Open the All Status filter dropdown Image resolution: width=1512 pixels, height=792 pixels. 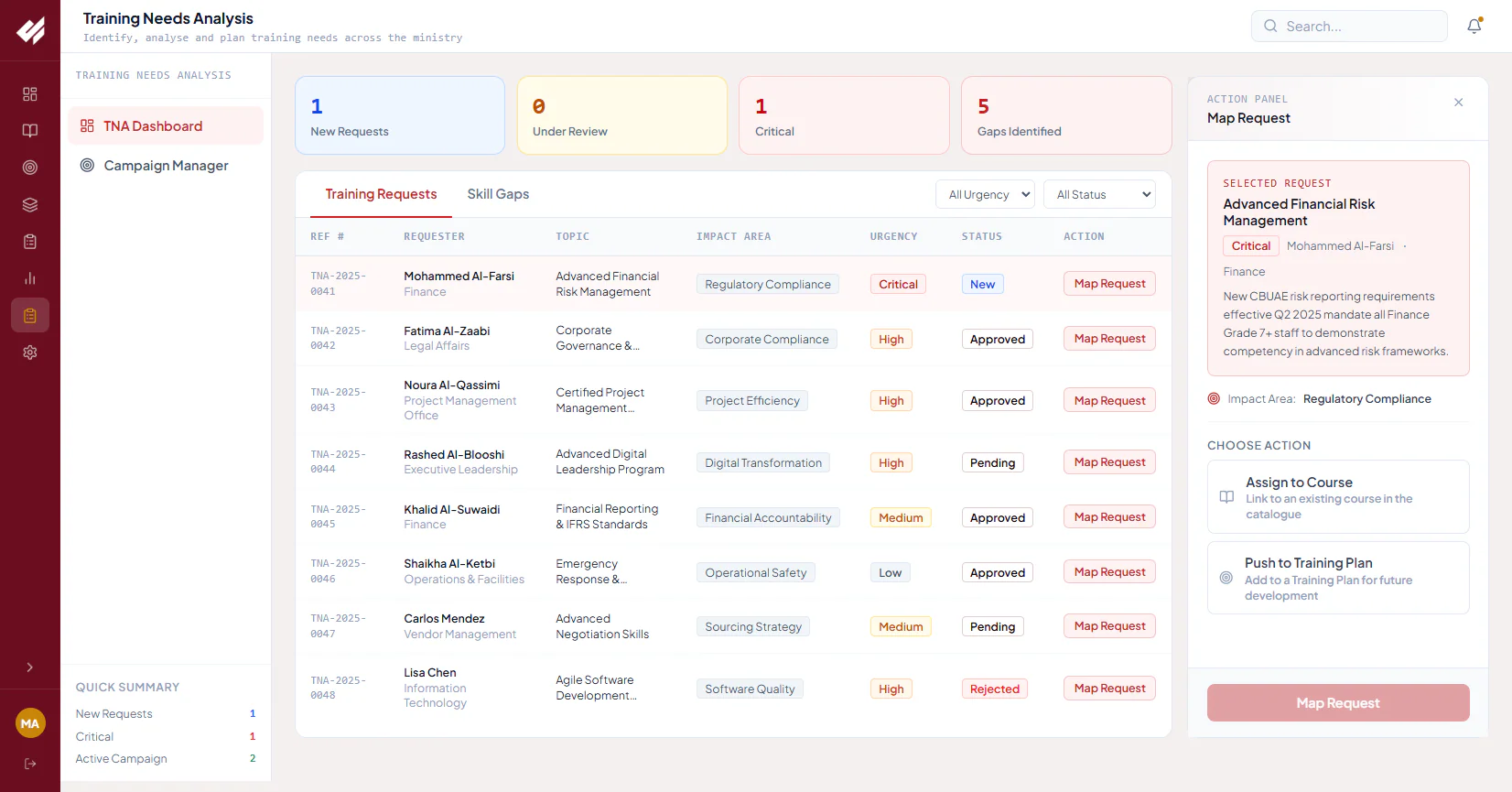1099,194
